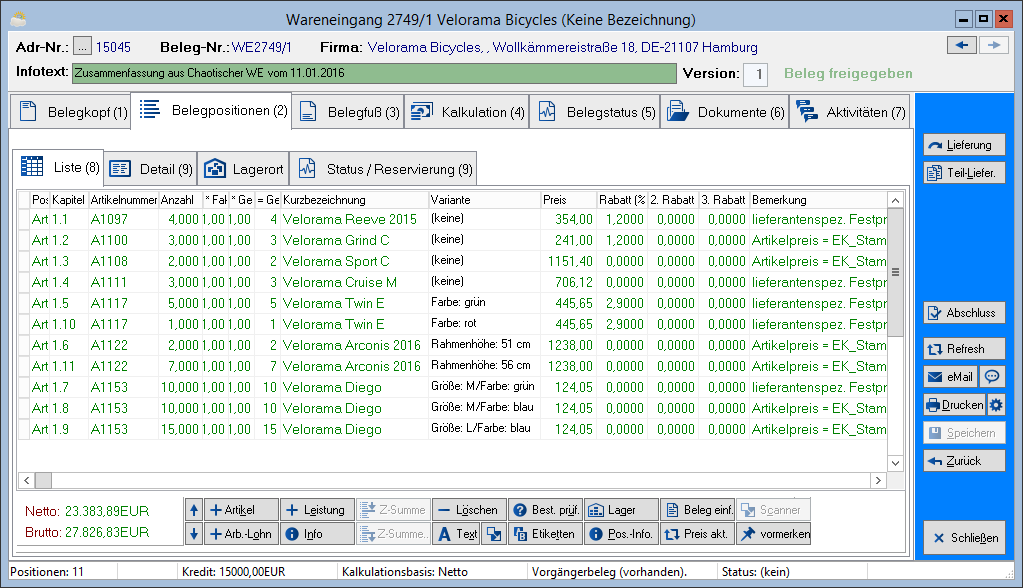Delete position with Löschen
Viewport: 1023px width, 588px height.
point(469,510)
